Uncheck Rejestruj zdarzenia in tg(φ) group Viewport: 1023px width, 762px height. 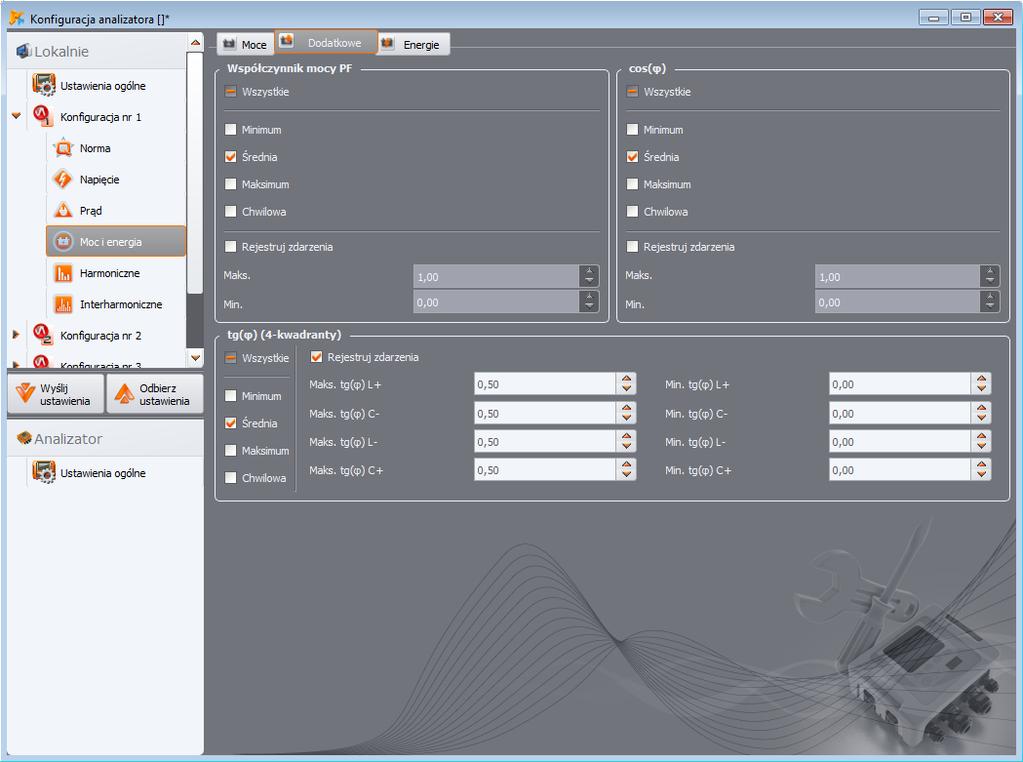tap(316, 357)
